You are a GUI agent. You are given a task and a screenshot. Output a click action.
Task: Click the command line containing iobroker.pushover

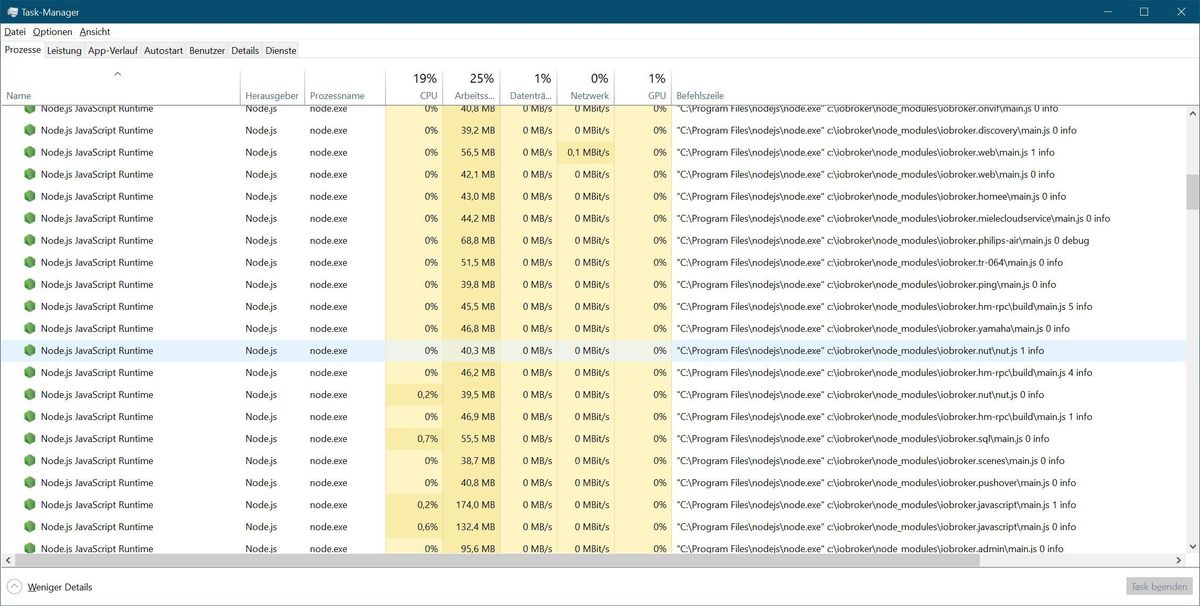point(876,482)
